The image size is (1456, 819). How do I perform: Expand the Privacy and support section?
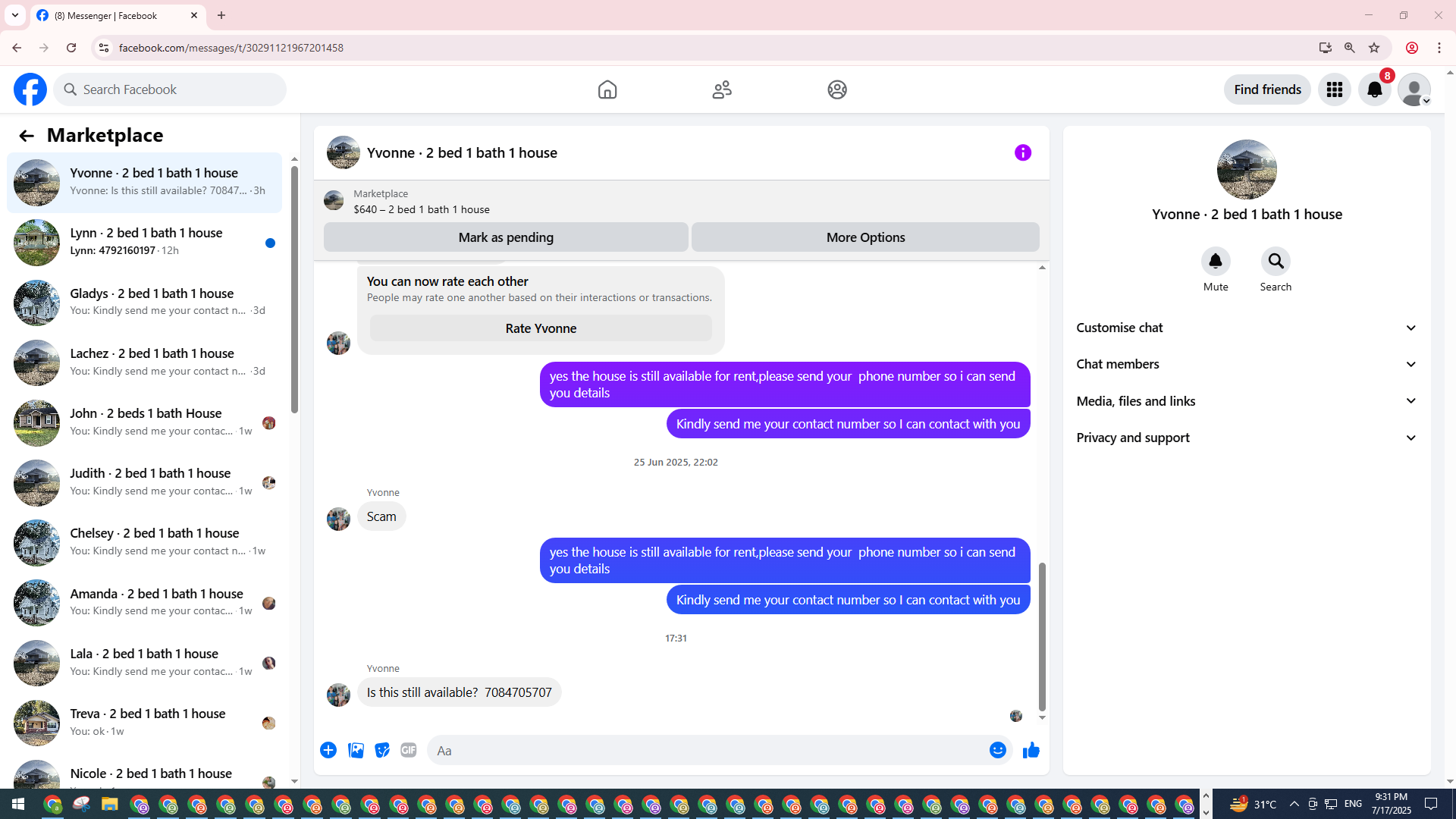coord(1247,438)
